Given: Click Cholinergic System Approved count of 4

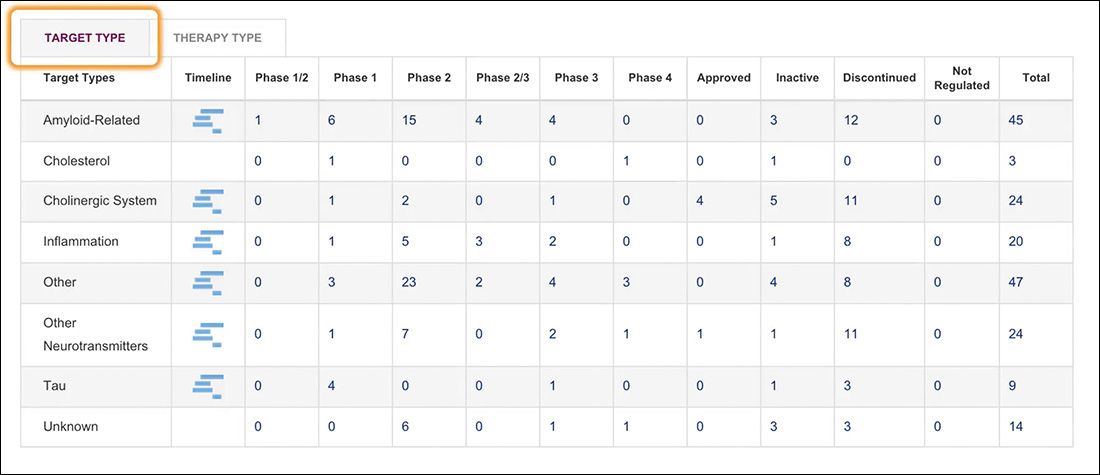Looking at the screenshot, I should (700, 201).
